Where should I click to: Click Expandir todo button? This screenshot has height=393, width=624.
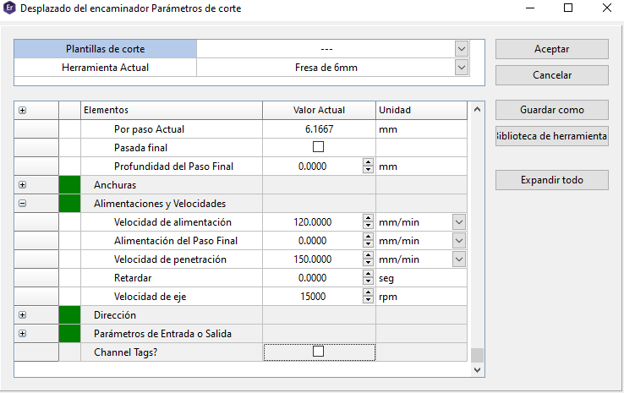pyautogui.click(x=552, y=180)
